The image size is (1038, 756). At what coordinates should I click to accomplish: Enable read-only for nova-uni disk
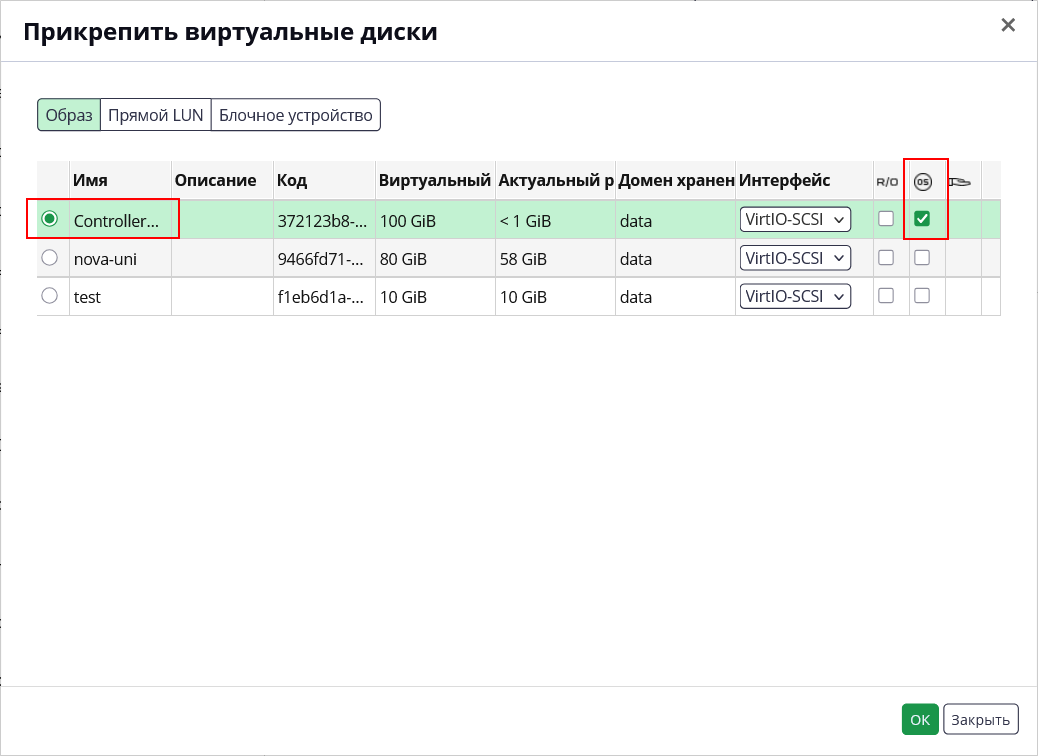tap(886, 258)
